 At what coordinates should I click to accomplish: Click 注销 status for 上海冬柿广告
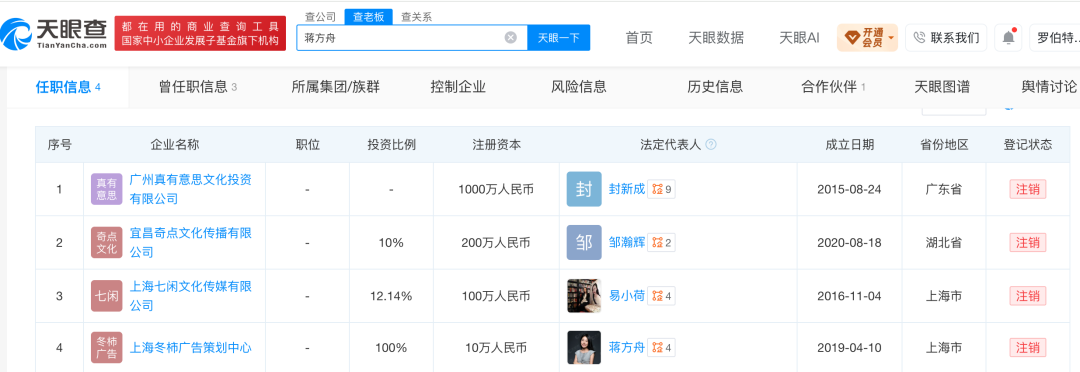(1028, 348)
